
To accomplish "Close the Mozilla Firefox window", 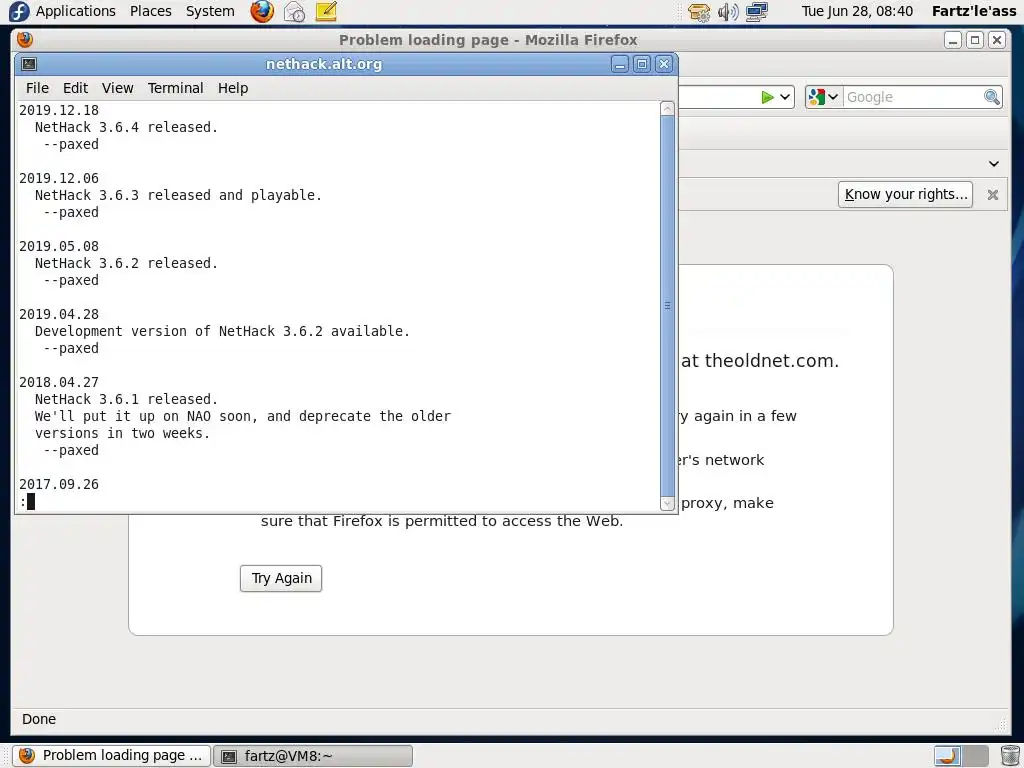I will pyautogui.click(x=997, y=40).
